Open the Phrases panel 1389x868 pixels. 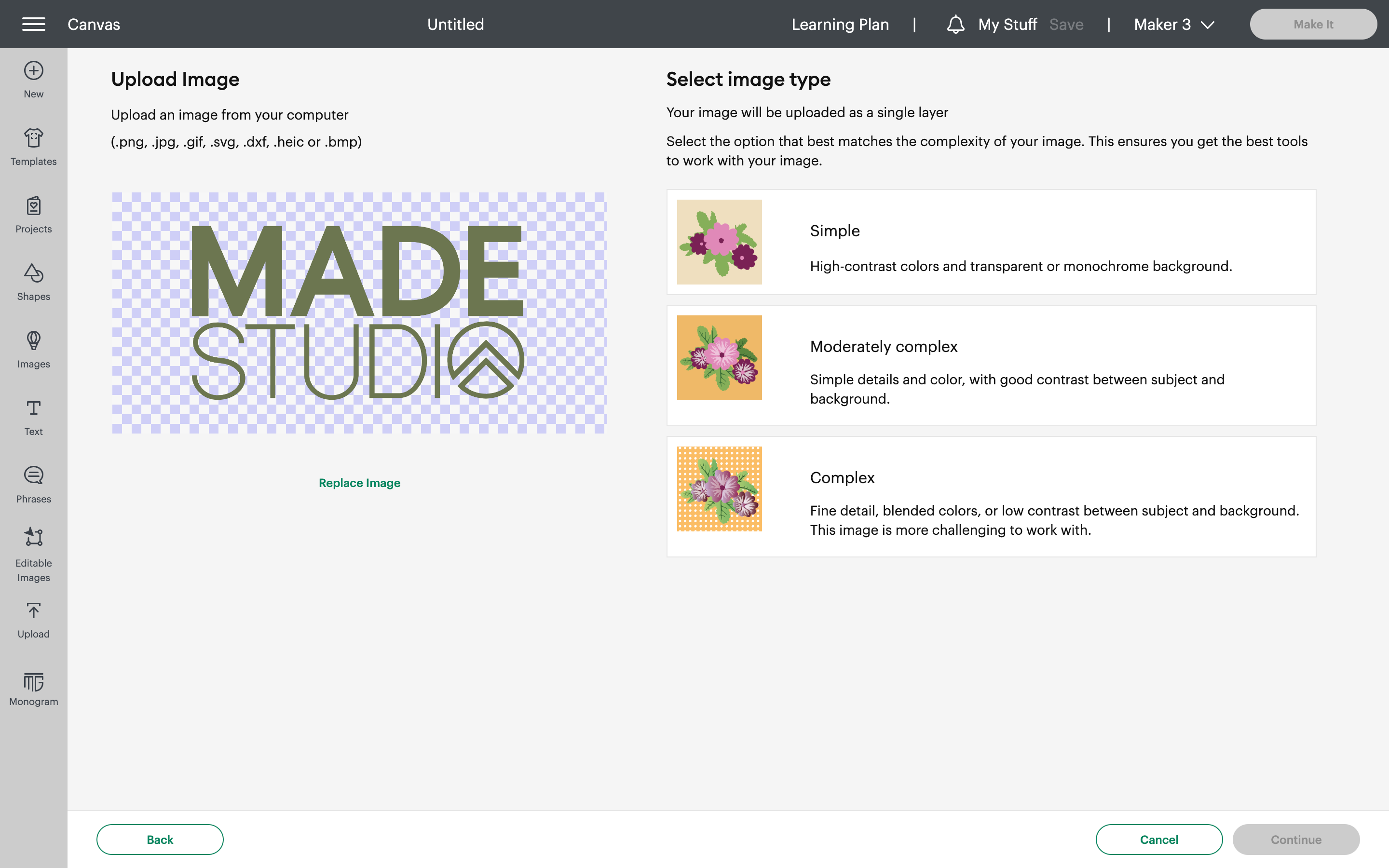pyautogui.click(x=33, y=485)
